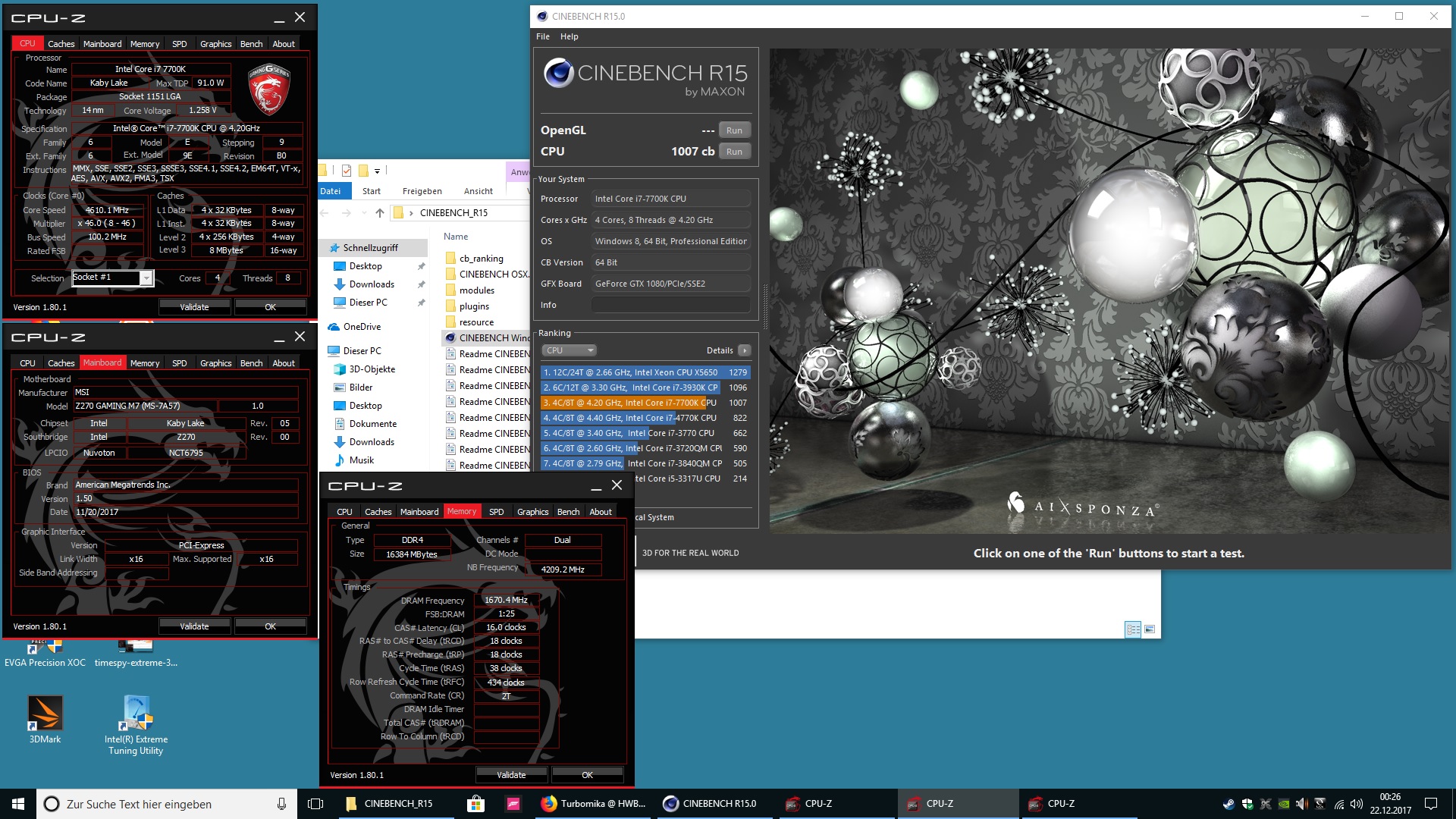Switch Explorer to details view icon
The height and width of the screenshot is (819, 1456).
(1133, 629)
